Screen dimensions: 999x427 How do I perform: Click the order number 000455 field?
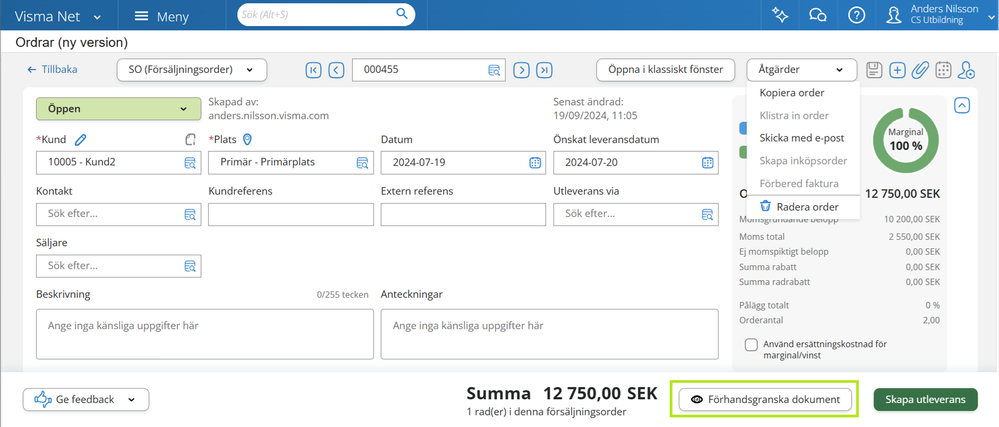(x=429, y=70)
